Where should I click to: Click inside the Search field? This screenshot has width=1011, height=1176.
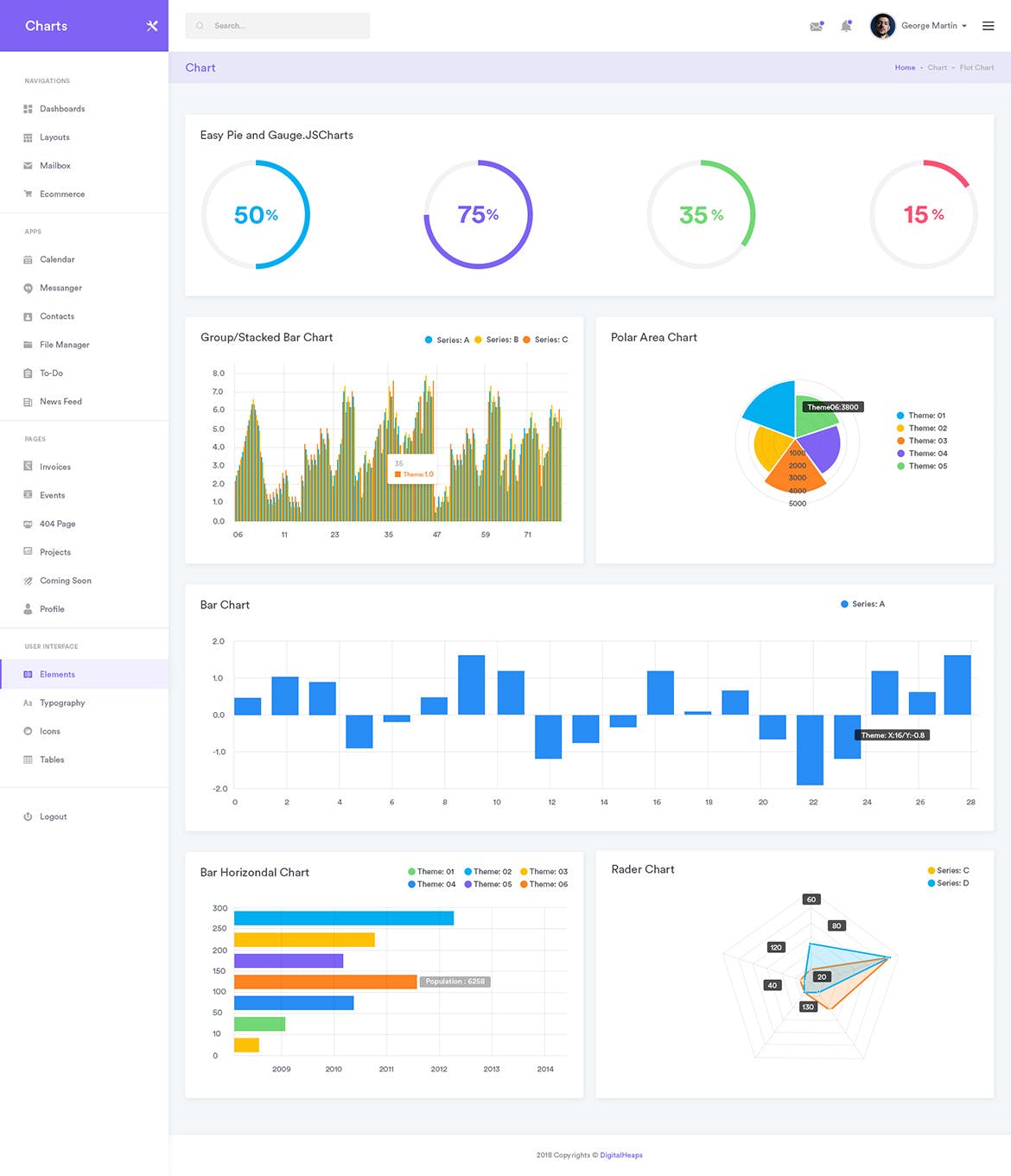[x=277, y=25]
